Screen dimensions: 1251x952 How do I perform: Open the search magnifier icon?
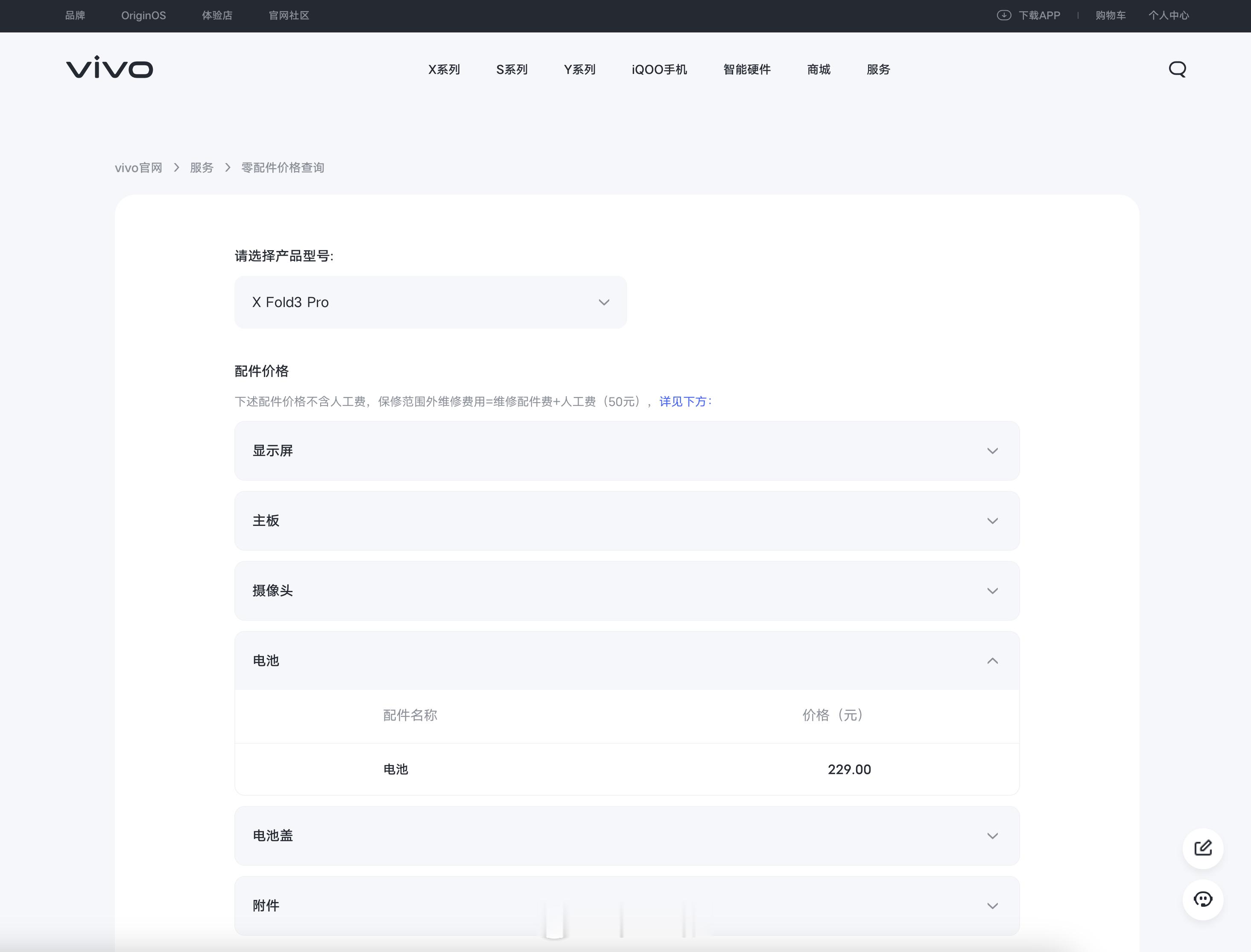pyautogui.click(x=1177, y=69)
